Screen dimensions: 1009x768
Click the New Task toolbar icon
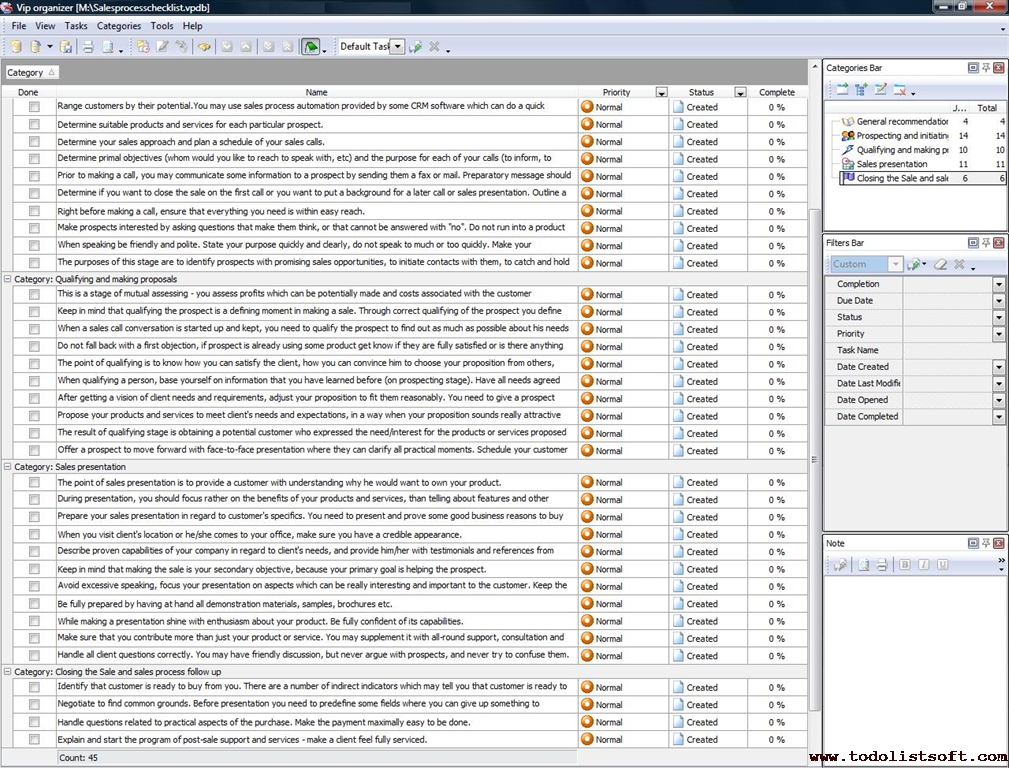click(x=143, y=47)
